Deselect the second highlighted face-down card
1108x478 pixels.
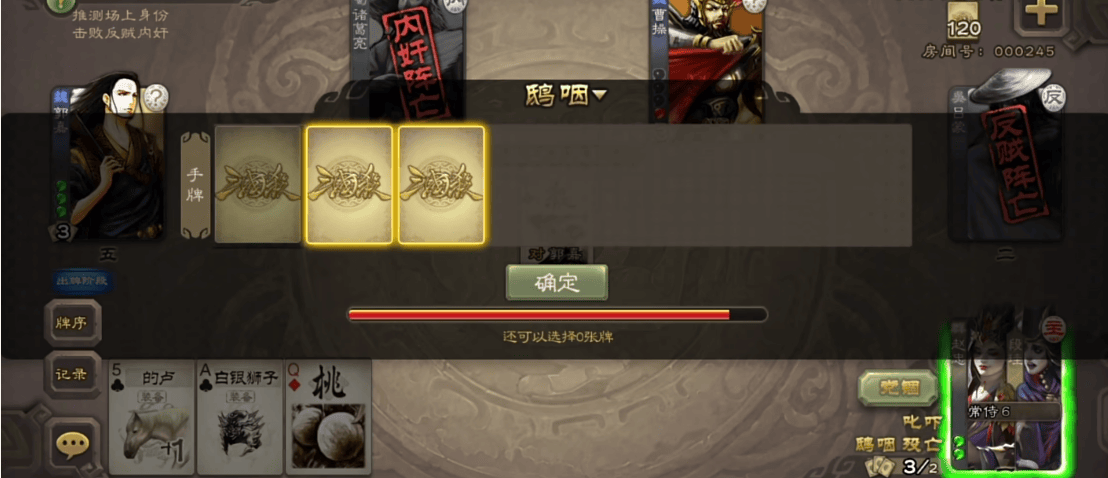pos(349,185)
